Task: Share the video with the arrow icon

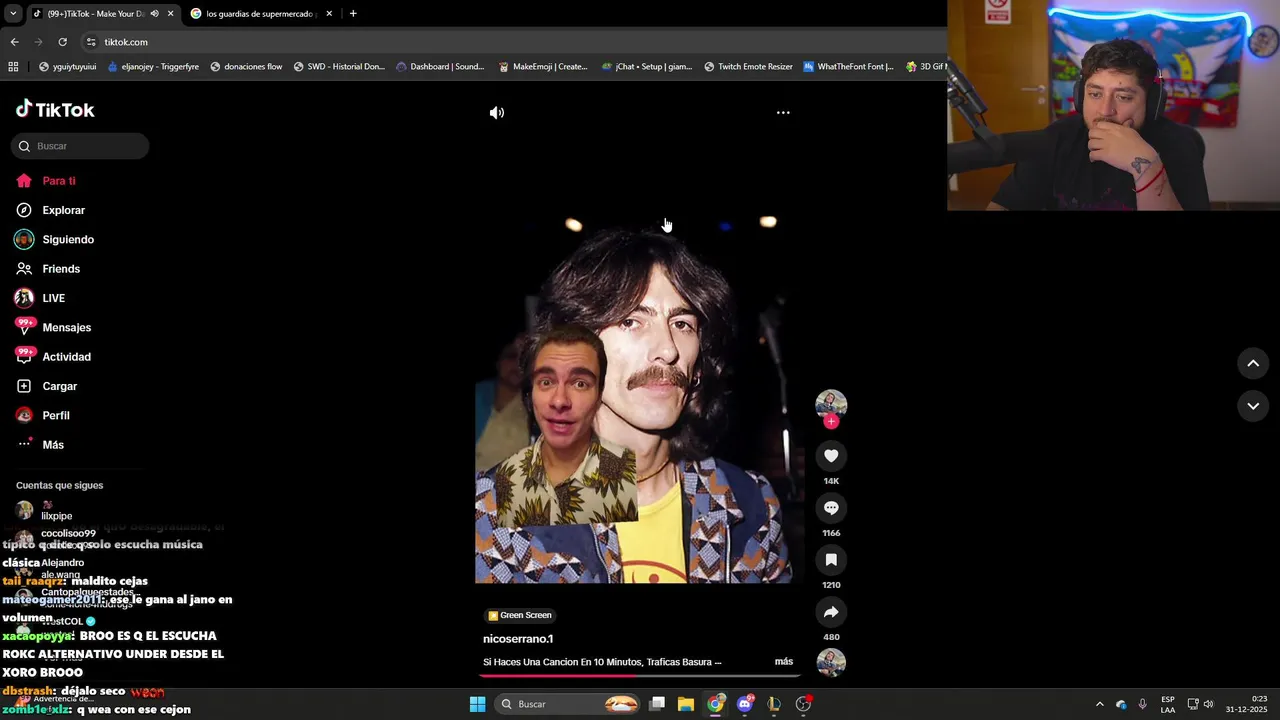Action: (x=831, y=612)
